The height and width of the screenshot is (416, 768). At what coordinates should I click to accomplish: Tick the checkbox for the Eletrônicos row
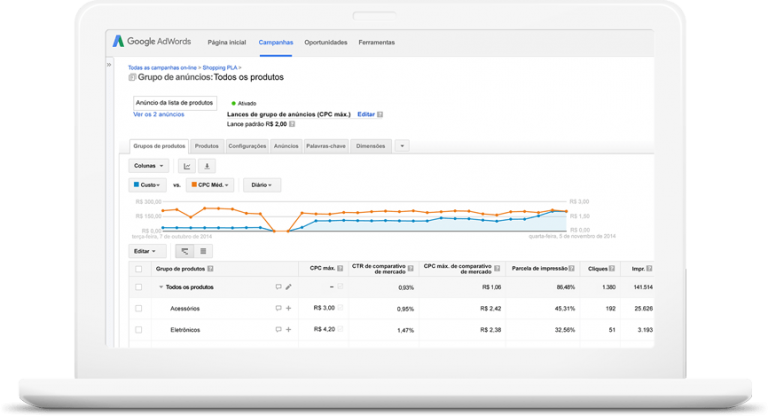pyautogui.click(x=139, y=330)
